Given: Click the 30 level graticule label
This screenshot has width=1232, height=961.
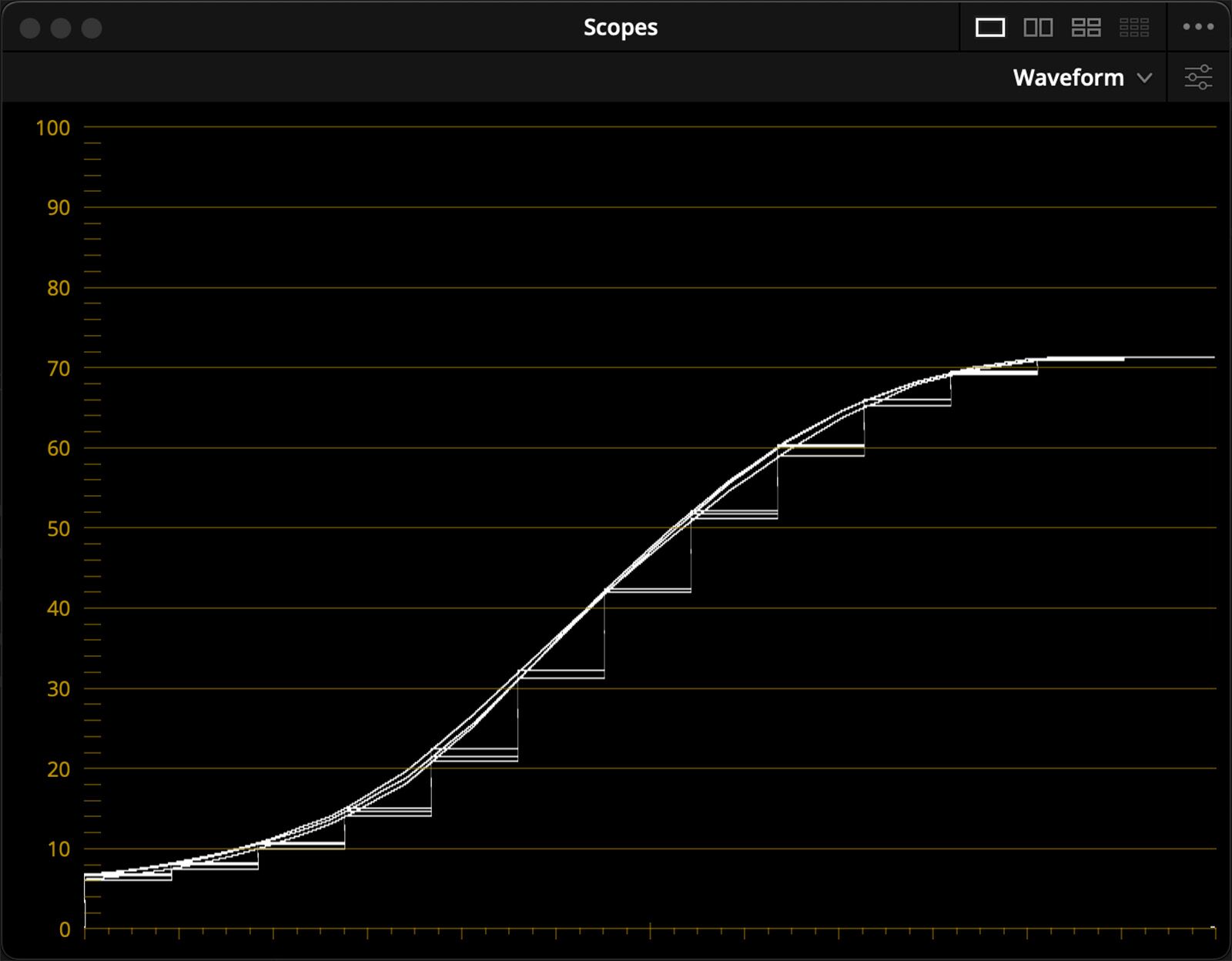Looking at the screenshot, I should pos(58,689).
